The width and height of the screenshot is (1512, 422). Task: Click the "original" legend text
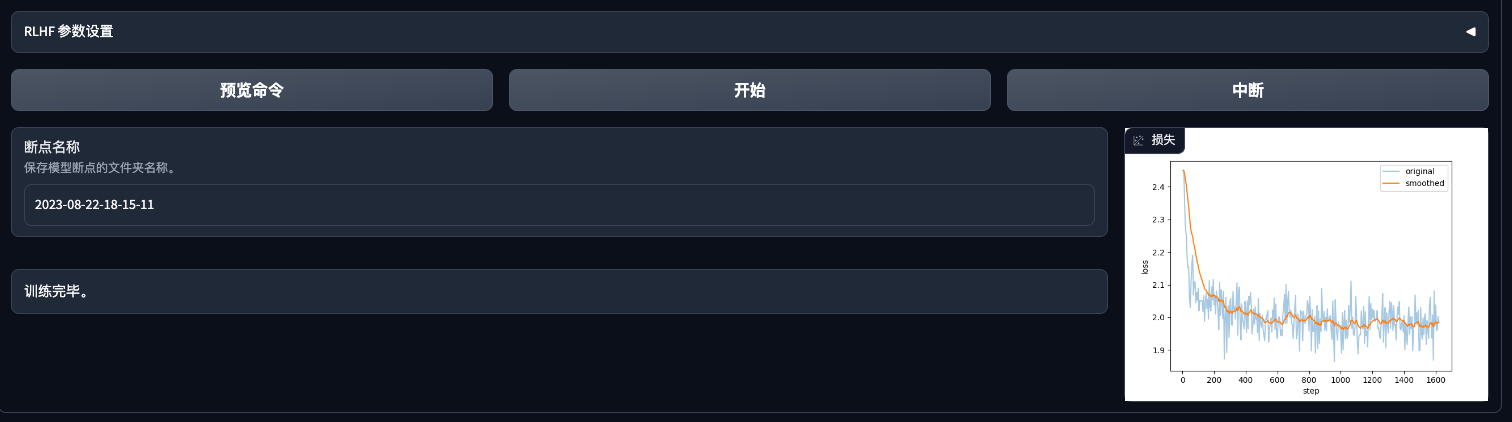(x=1419, y=172)
